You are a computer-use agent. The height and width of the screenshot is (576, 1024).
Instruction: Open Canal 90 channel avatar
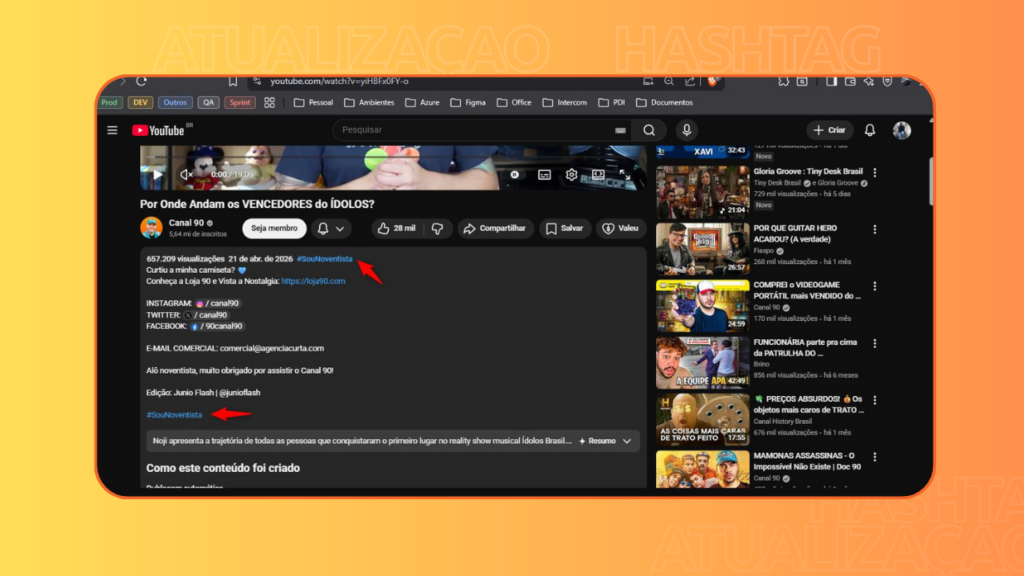tap(151, 228)
